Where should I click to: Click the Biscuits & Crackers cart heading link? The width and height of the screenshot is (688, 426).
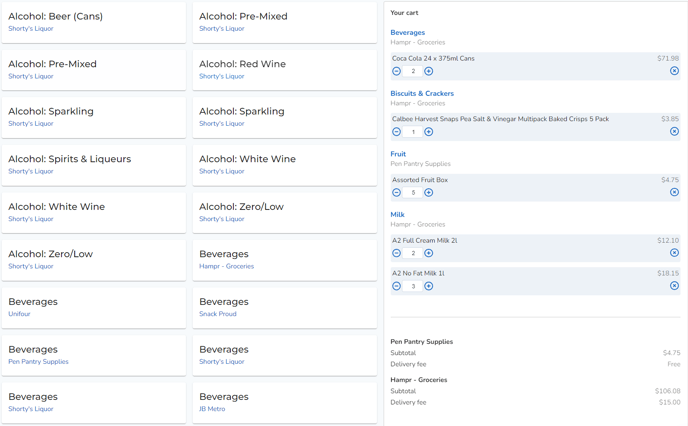tap(422, 93)
